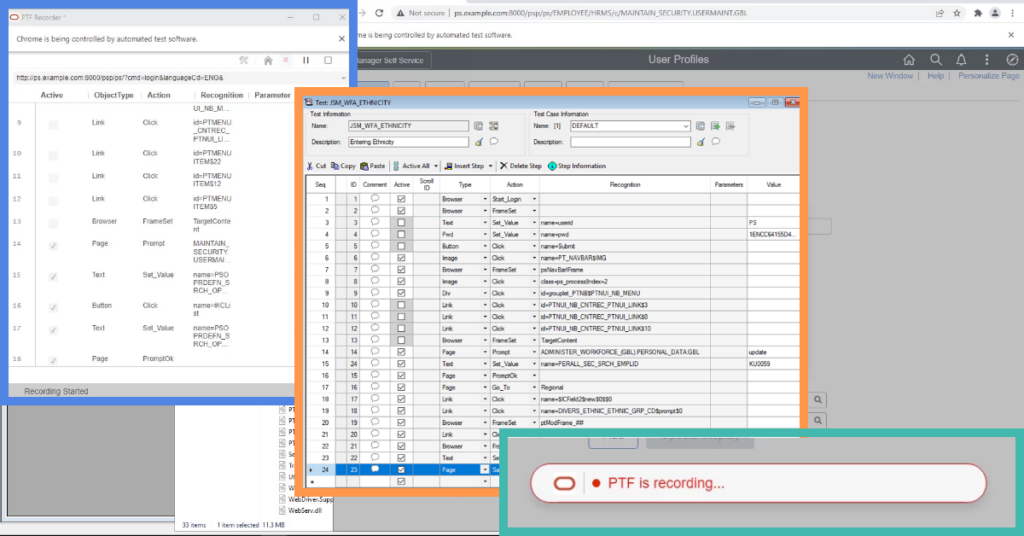
Task: Reload the Chrome page
Action: click(379, 13)
